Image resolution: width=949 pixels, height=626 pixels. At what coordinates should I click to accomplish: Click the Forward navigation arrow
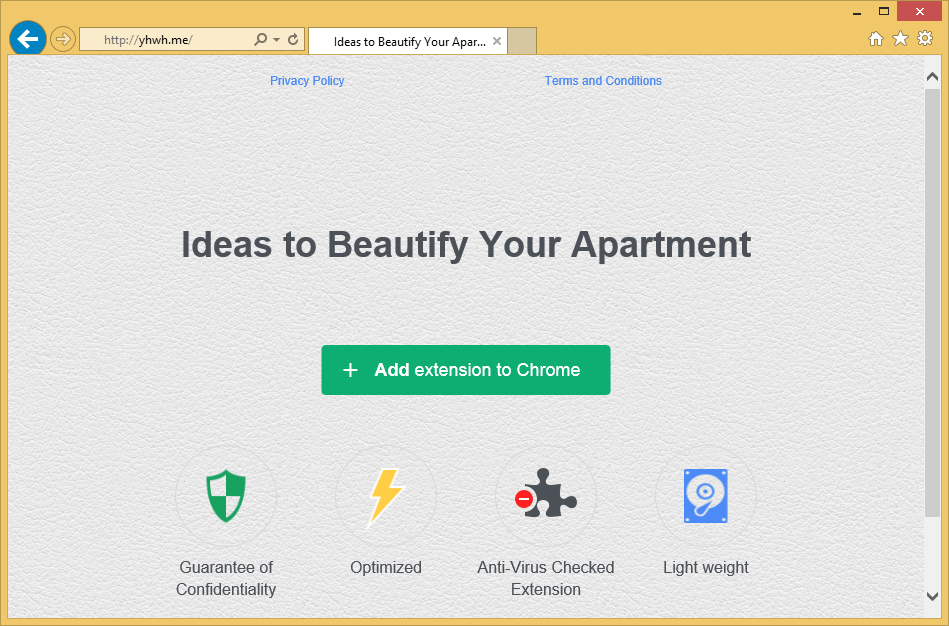[x=63, y=40]
